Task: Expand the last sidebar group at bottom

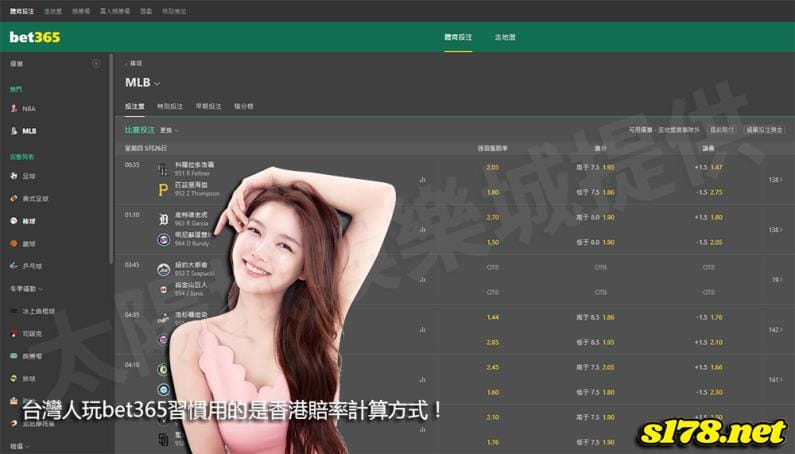Action: (20, 446)
